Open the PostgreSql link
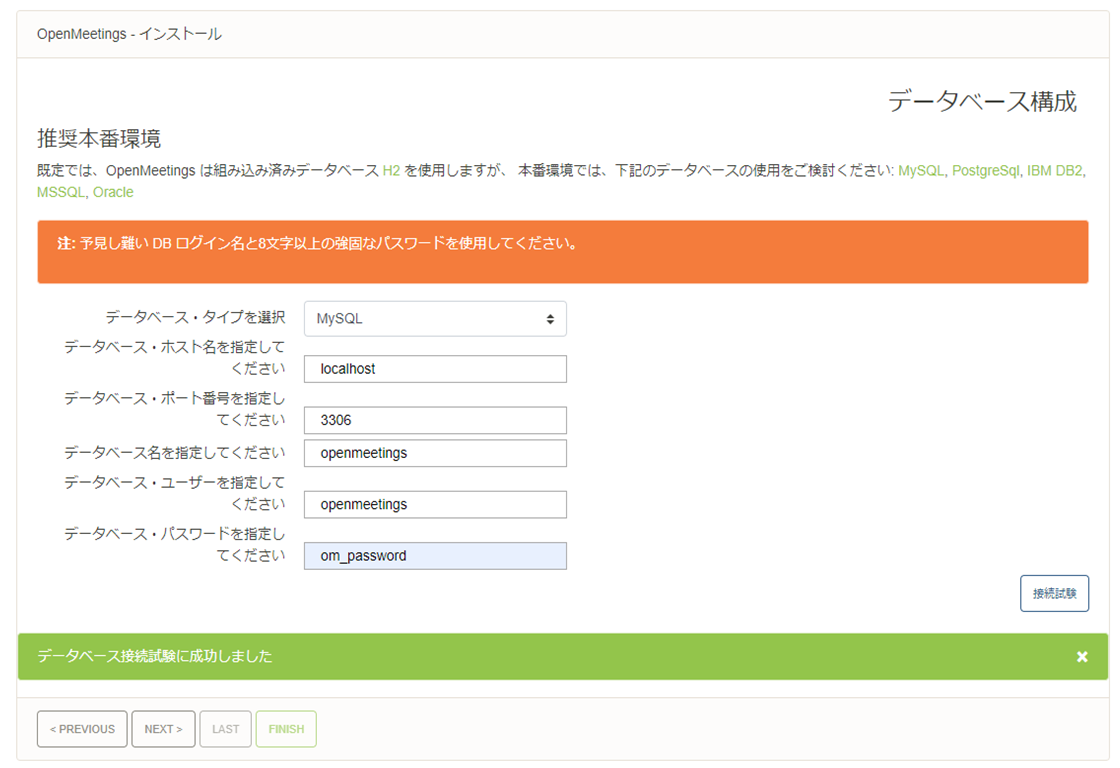1120x768 pixels. (x=985, y=171)
